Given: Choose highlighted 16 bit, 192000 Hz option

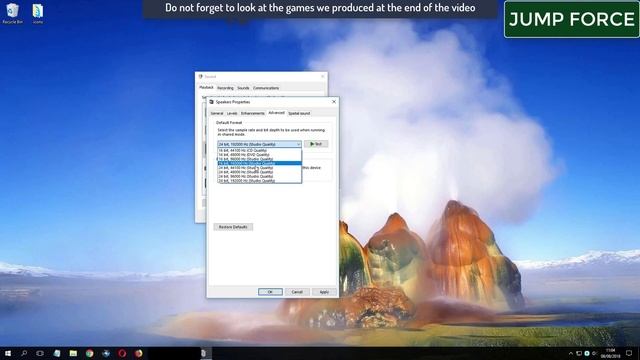Looking at the screenshot, I should coord(260,163).
